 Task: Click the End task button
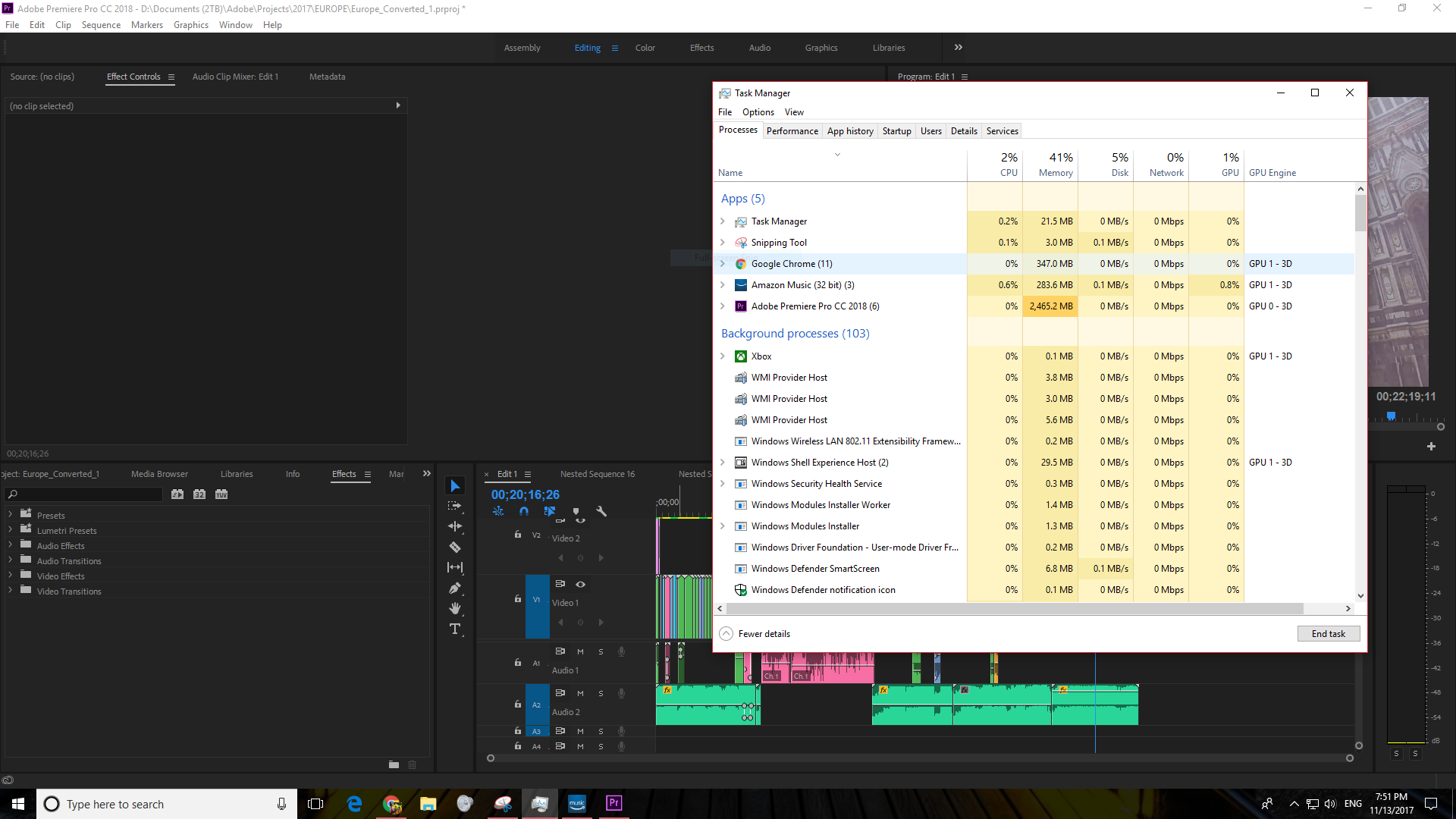pos(1329,634)
